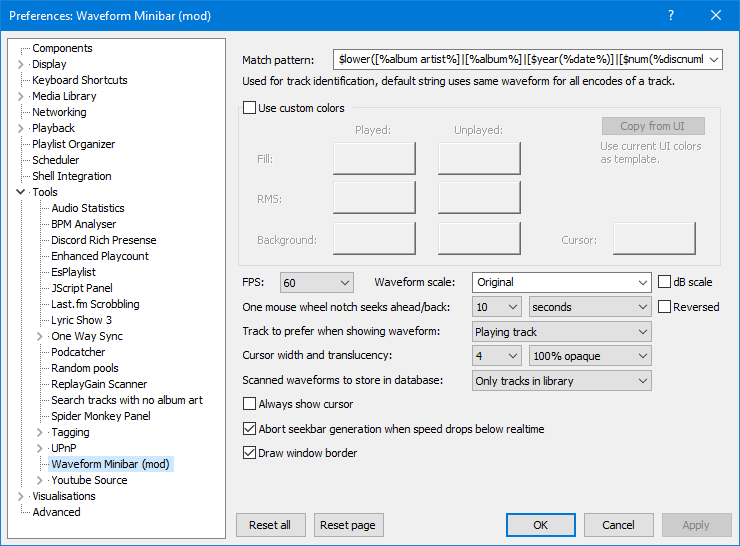The width and height of the screenshot is (740, 546).
Task: Expand the Visualisations tree node
Action: pyautogui.click(x=21, y=496)
